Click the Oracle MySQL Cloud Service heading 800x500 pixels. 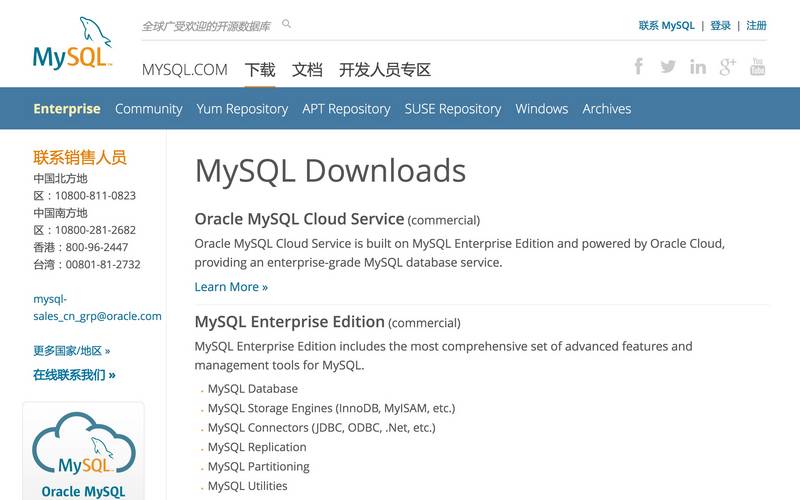click(299, 219)
